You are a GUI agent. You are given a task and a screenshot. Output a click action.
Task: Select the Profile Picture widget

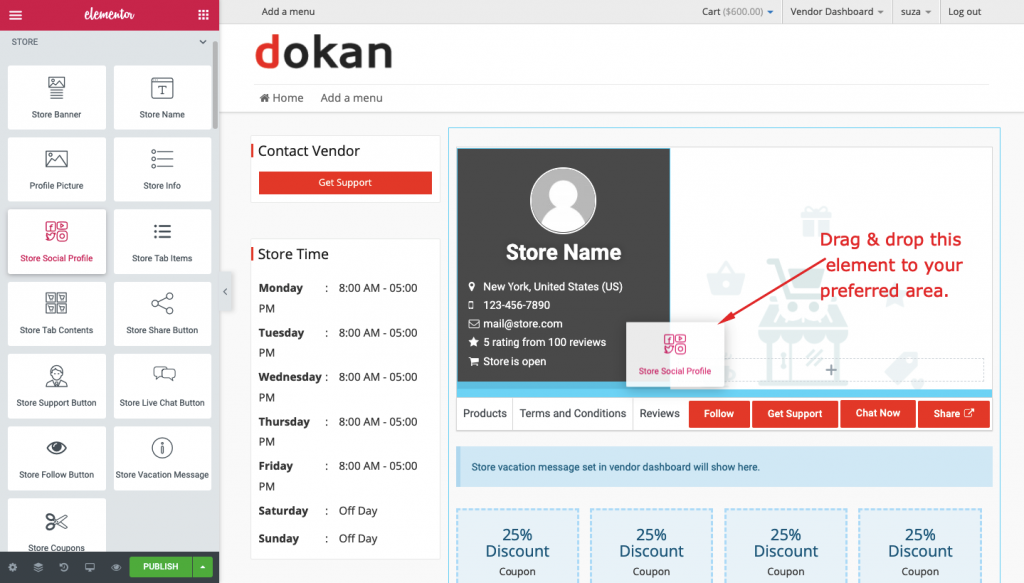point(57,169)
